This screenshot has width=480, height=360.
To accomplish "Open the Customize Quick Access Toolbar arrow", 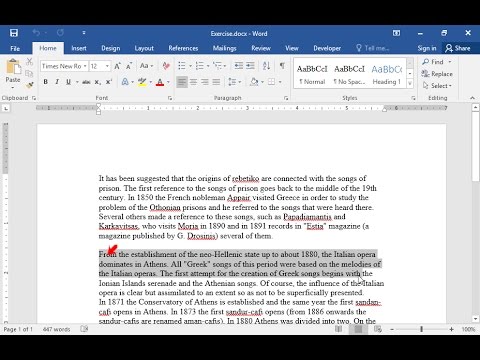I will point(84,33).
